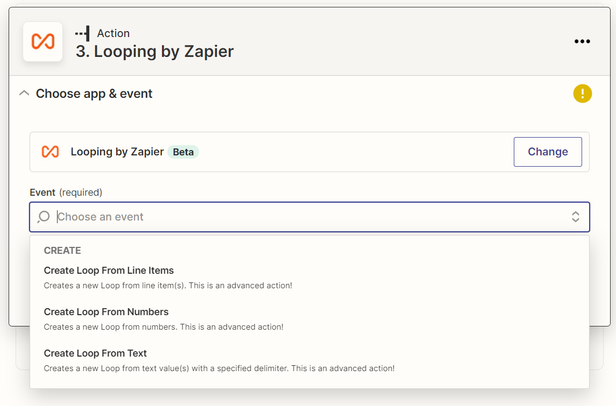Choose Create Loop From Text option

[96, 353]
